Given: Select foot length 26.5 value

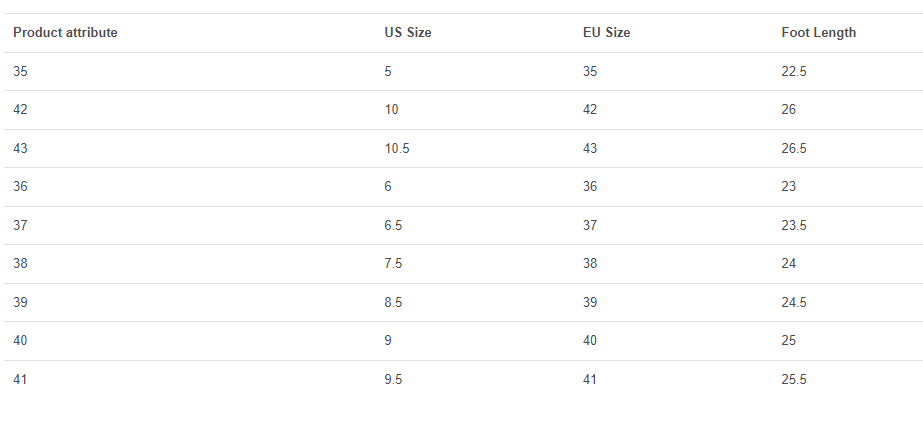Looking at the screenshot, I should (794, 148).
